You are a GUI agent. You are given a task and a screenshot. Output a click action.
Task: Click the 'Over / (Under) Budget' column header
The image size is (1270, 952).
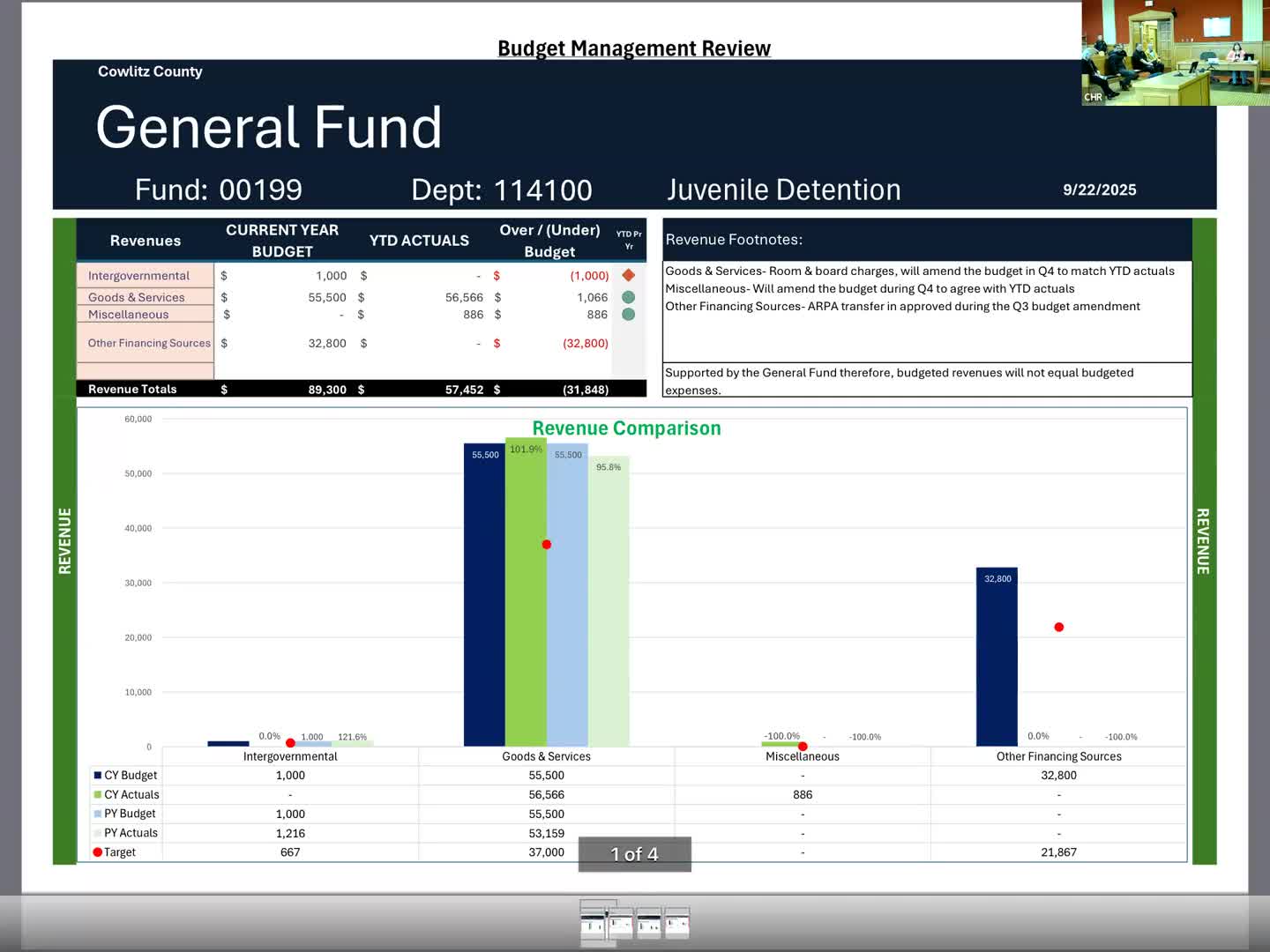pyautogui.click(x=549, y=241)
